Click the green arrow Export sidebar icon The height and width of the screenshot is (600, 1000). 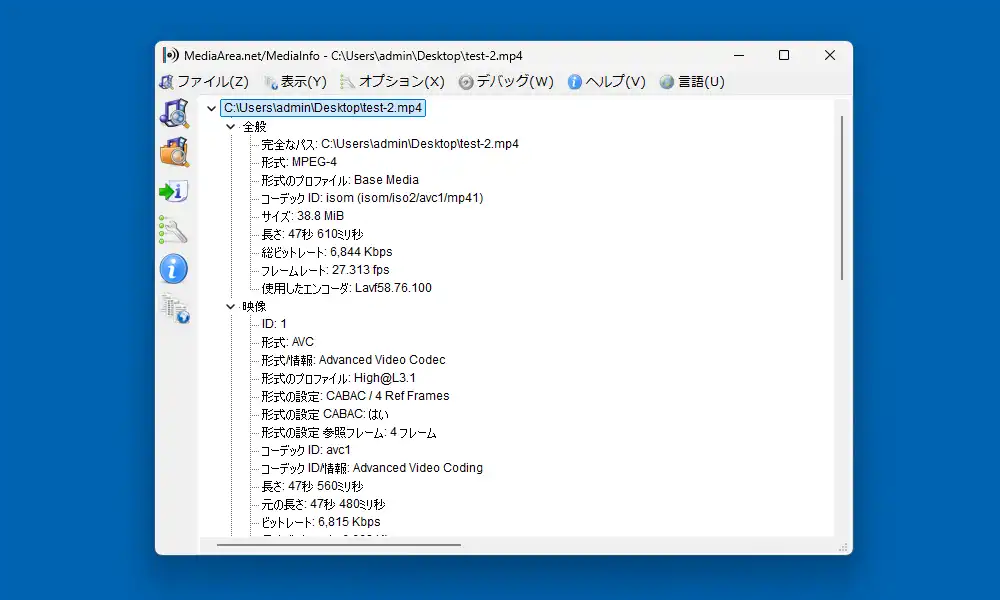173,191
